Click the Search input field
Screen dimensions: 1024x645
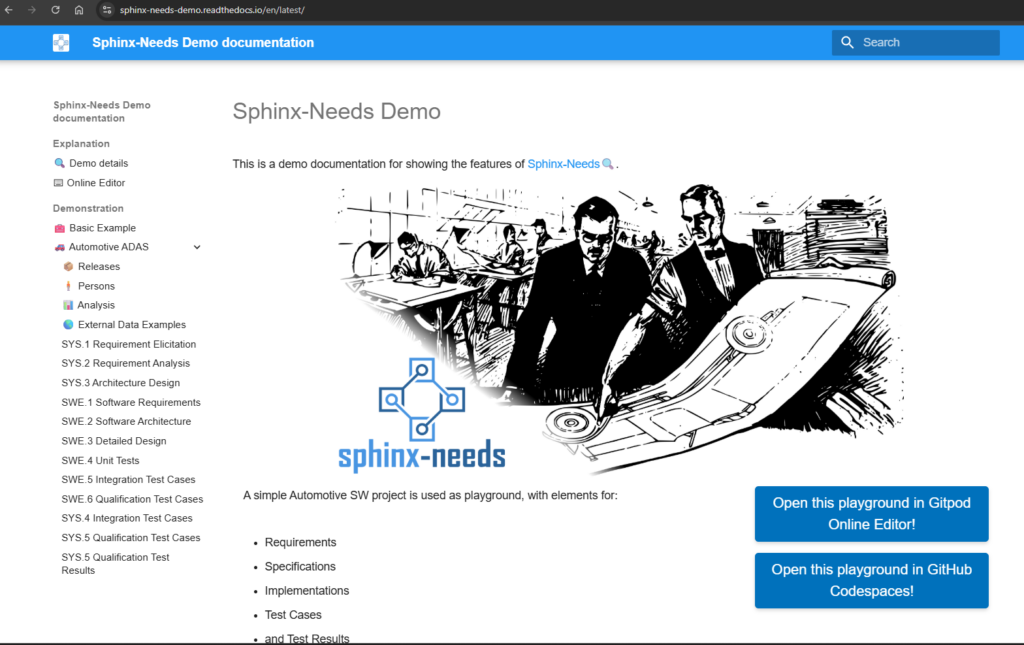tap(925, 42)
